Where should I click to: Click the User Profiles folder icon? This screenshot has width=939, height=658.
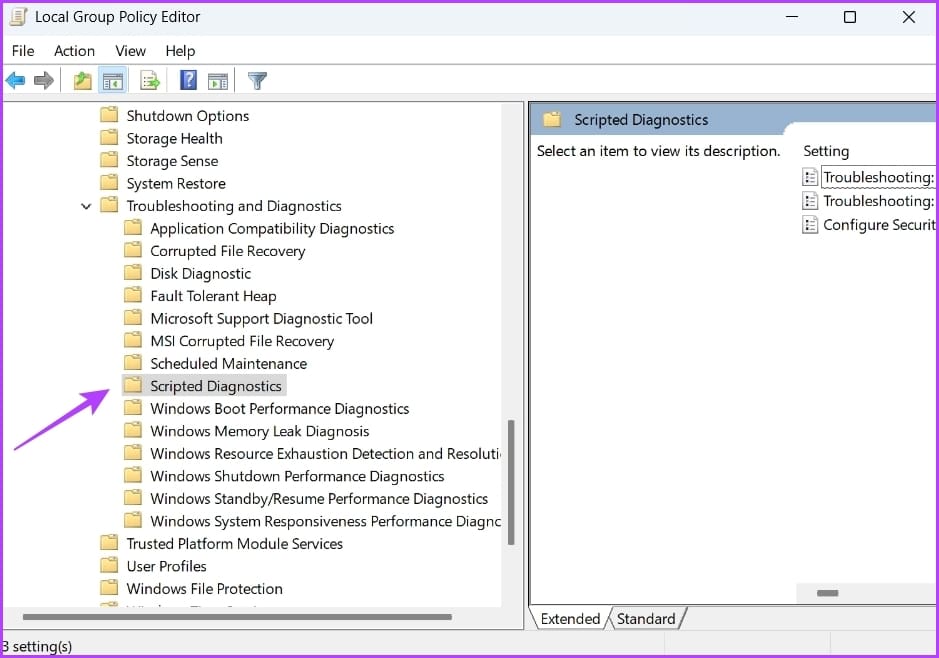pos(109,565)
